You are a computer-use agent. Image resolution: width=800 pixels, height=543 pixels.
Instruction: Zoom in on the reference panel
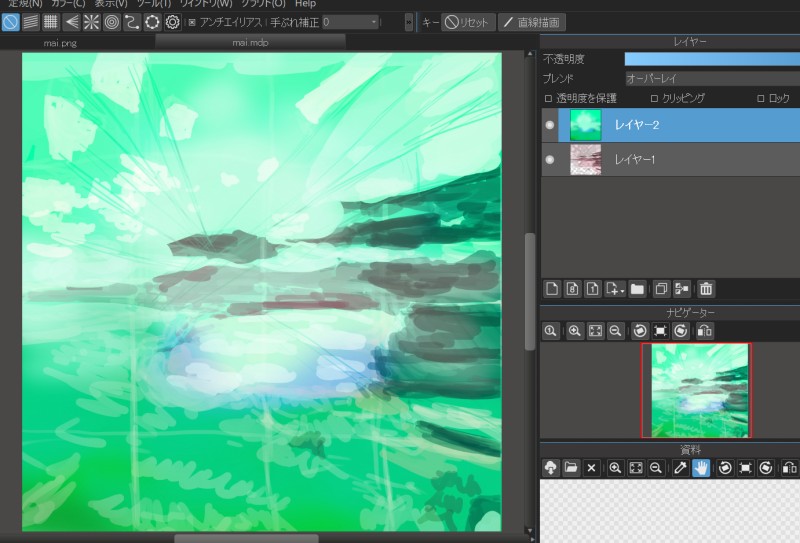[615, 467]
